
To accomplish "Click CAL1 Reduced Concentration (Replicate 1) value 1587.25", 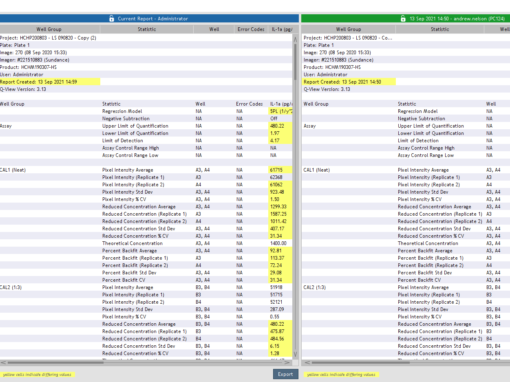I will click(x=281, y=214).
